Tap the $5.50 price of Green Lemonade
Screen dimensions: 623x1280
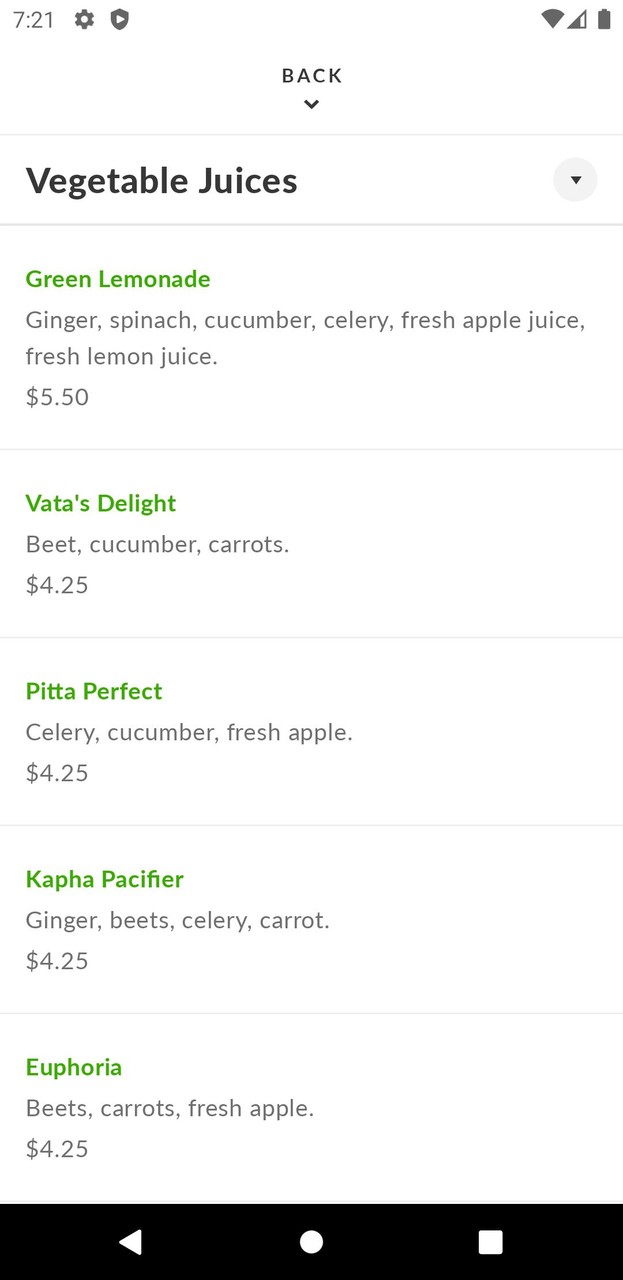57,397
